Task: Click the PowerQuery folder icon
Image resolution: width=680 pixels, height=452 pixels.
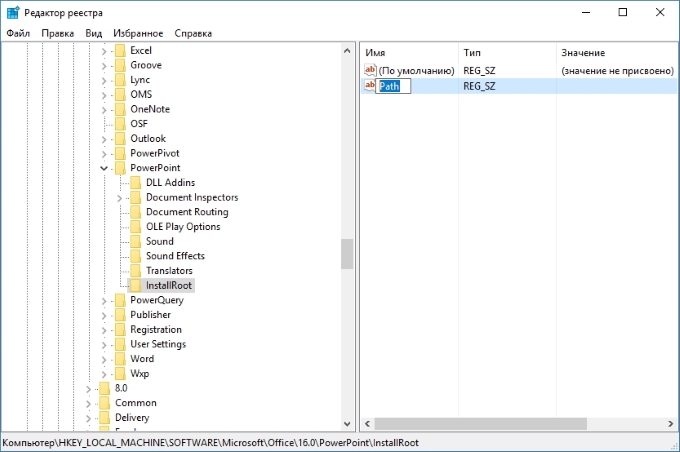Action: pos(120,300)
